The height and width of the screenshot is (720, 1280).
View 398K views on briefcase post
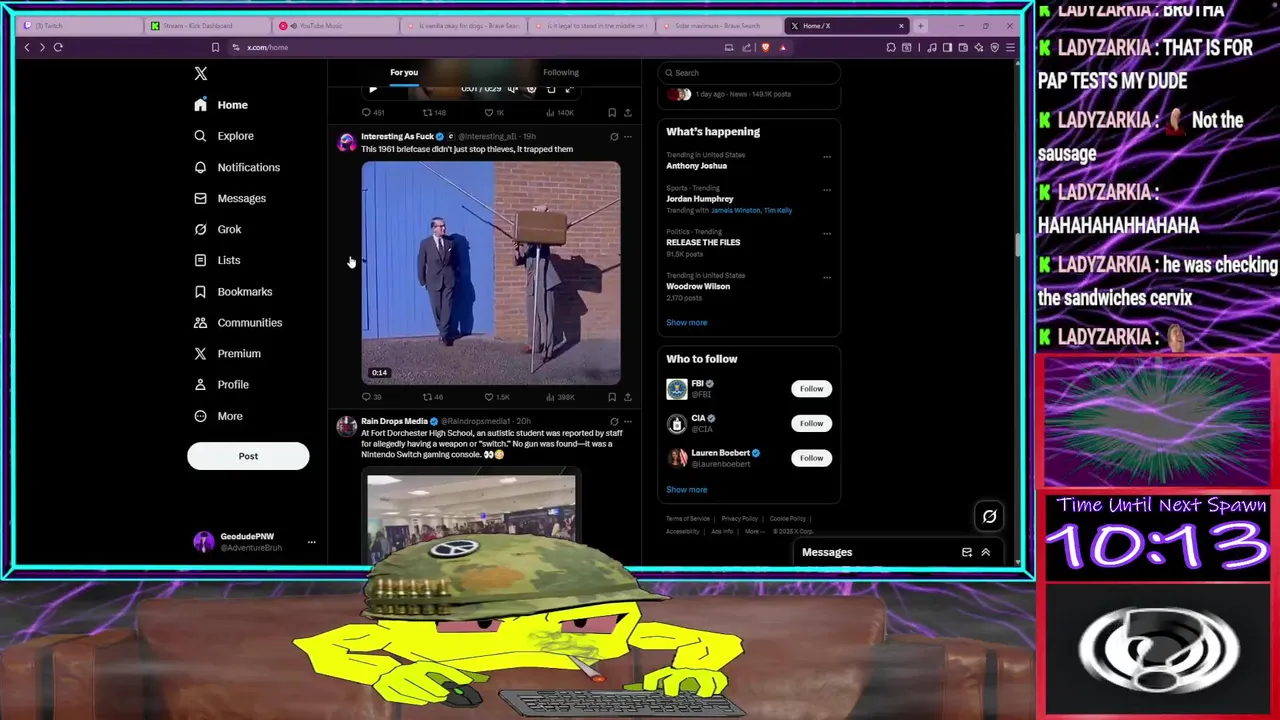(559, 397)
